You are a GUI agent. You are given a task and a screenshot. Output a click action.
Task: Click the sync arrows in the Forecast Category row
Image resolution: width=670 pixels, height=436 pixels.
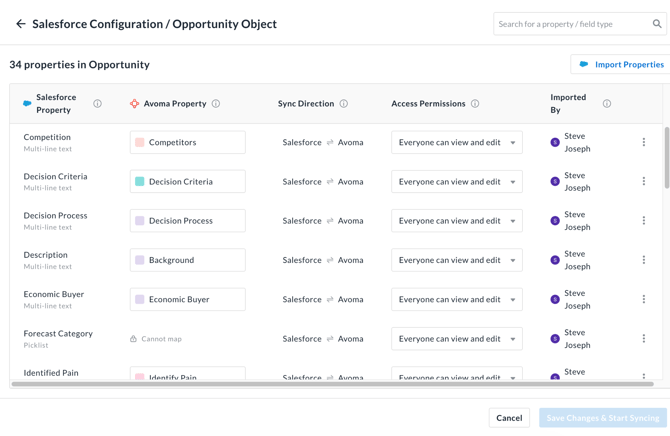(x=330, y=339)
